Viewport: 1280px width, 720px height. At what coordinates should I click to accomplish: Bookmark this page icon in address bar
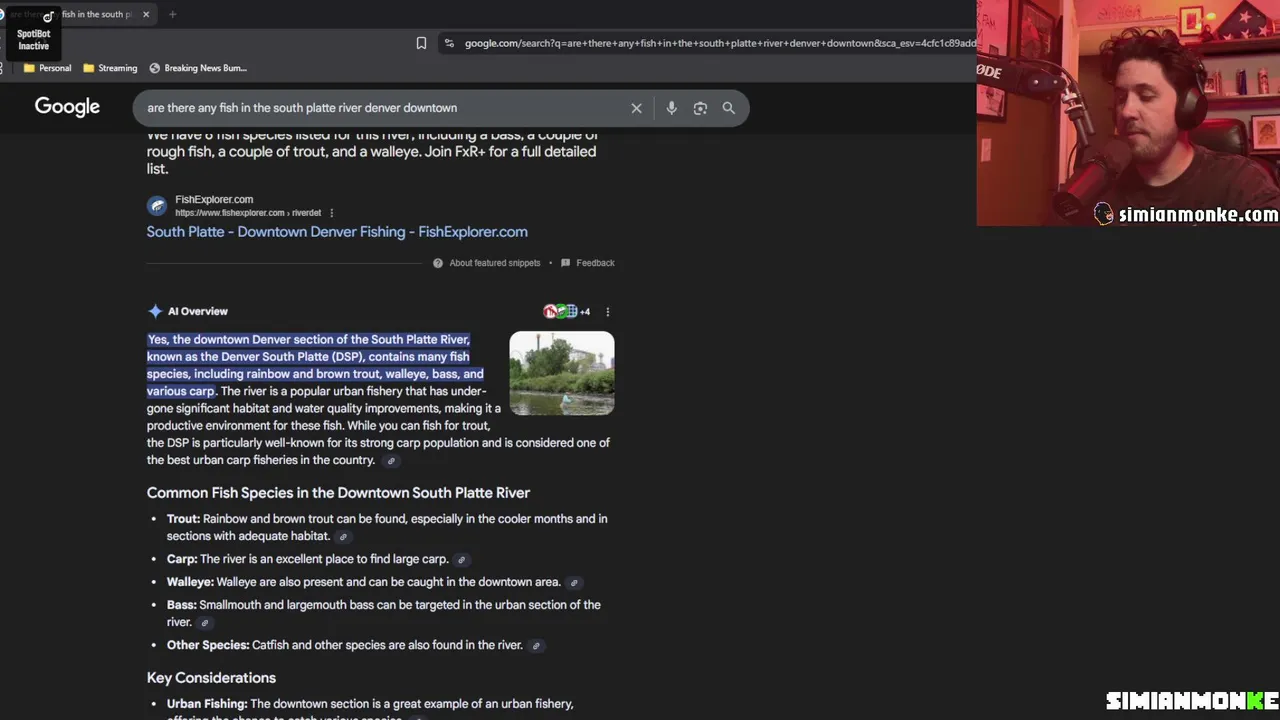(421, 43)
